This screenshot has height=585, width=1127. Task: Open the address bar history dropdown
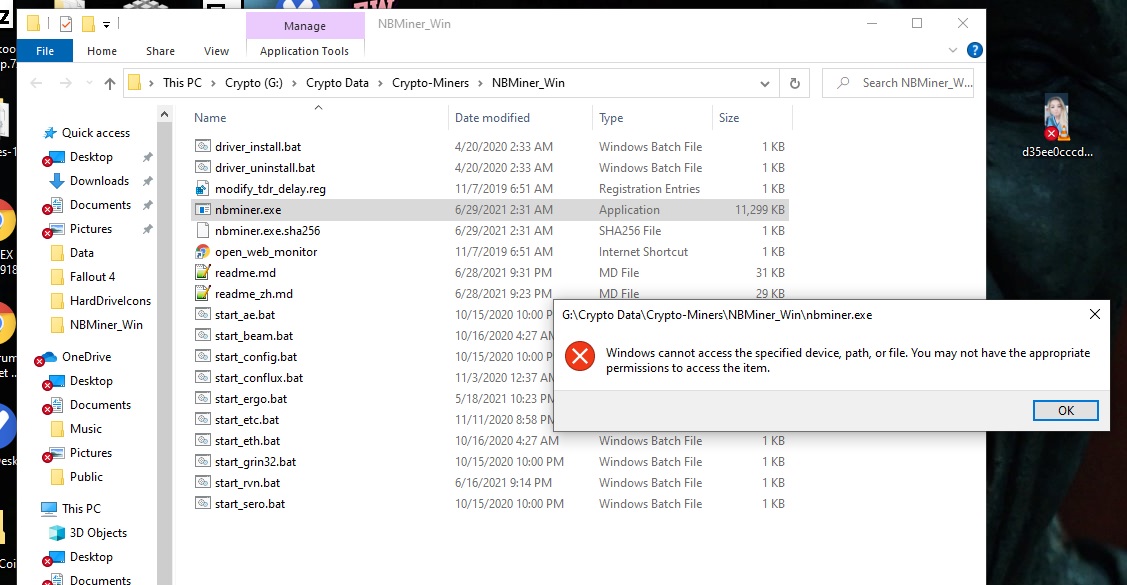(764, 83)
